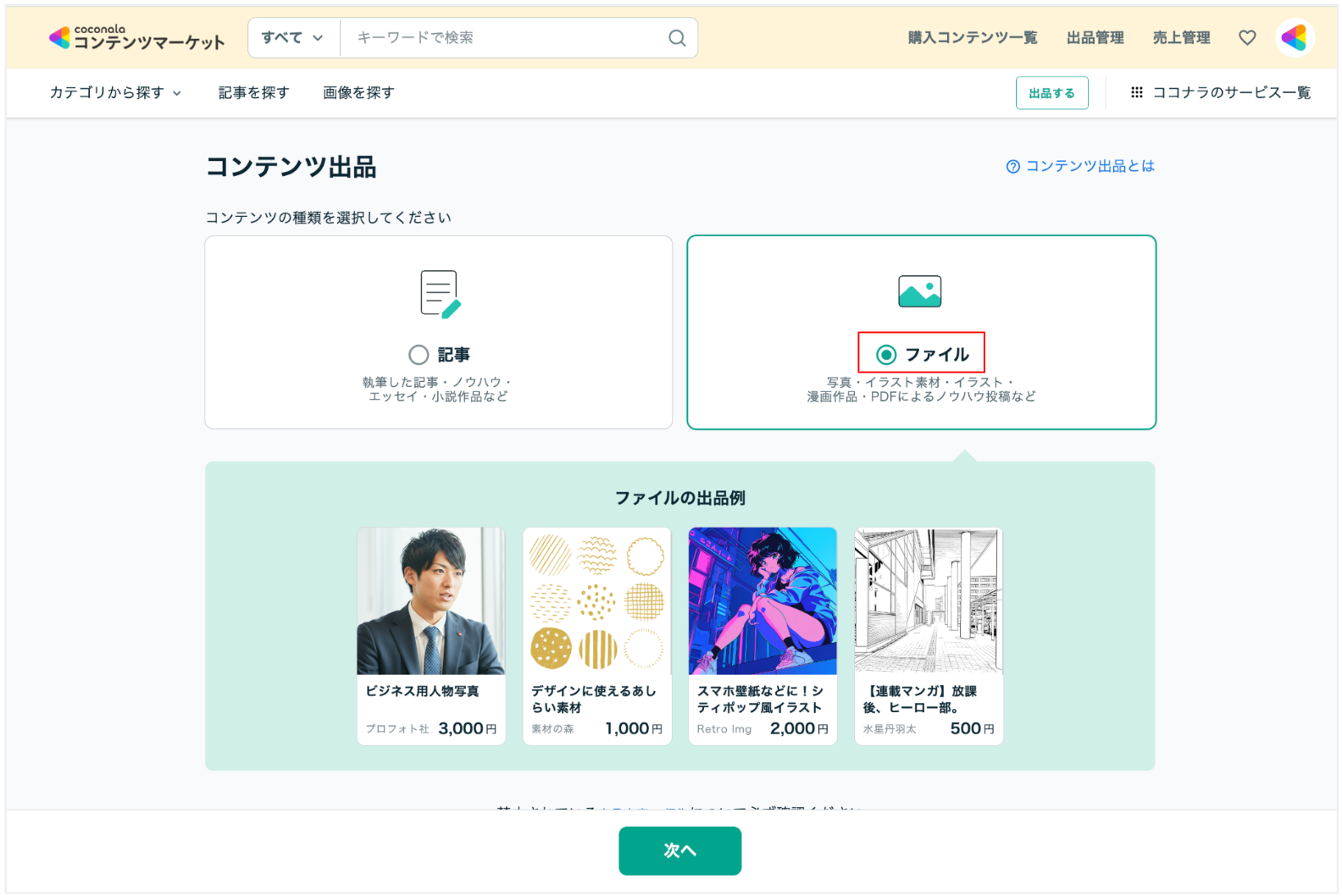
Task: Click the ファイルの出品例 heading
Action: click(x=679, y=498)
